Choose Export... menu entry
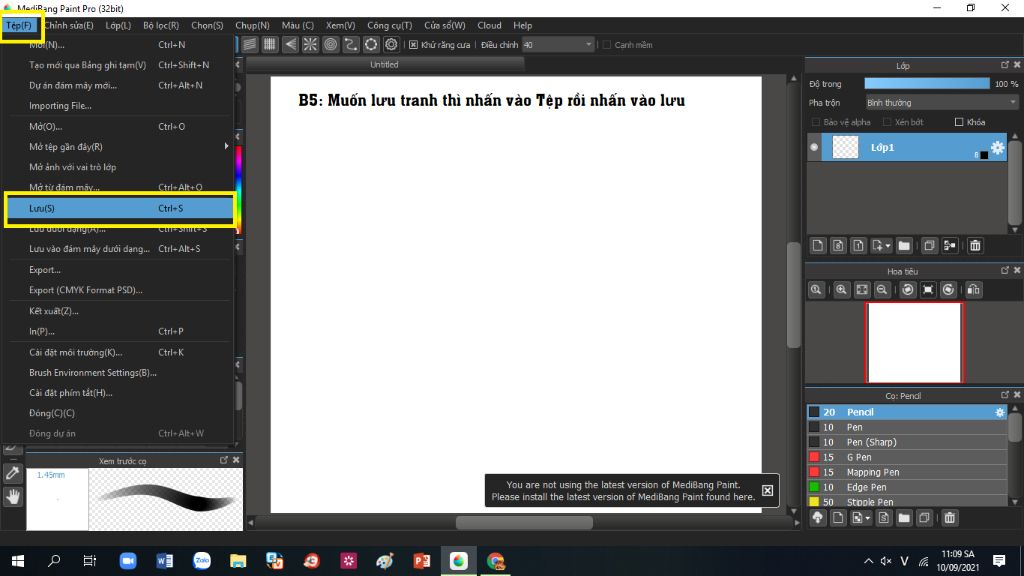The height and width of the screenshot is (576, 1024). (x=120, y=270)
